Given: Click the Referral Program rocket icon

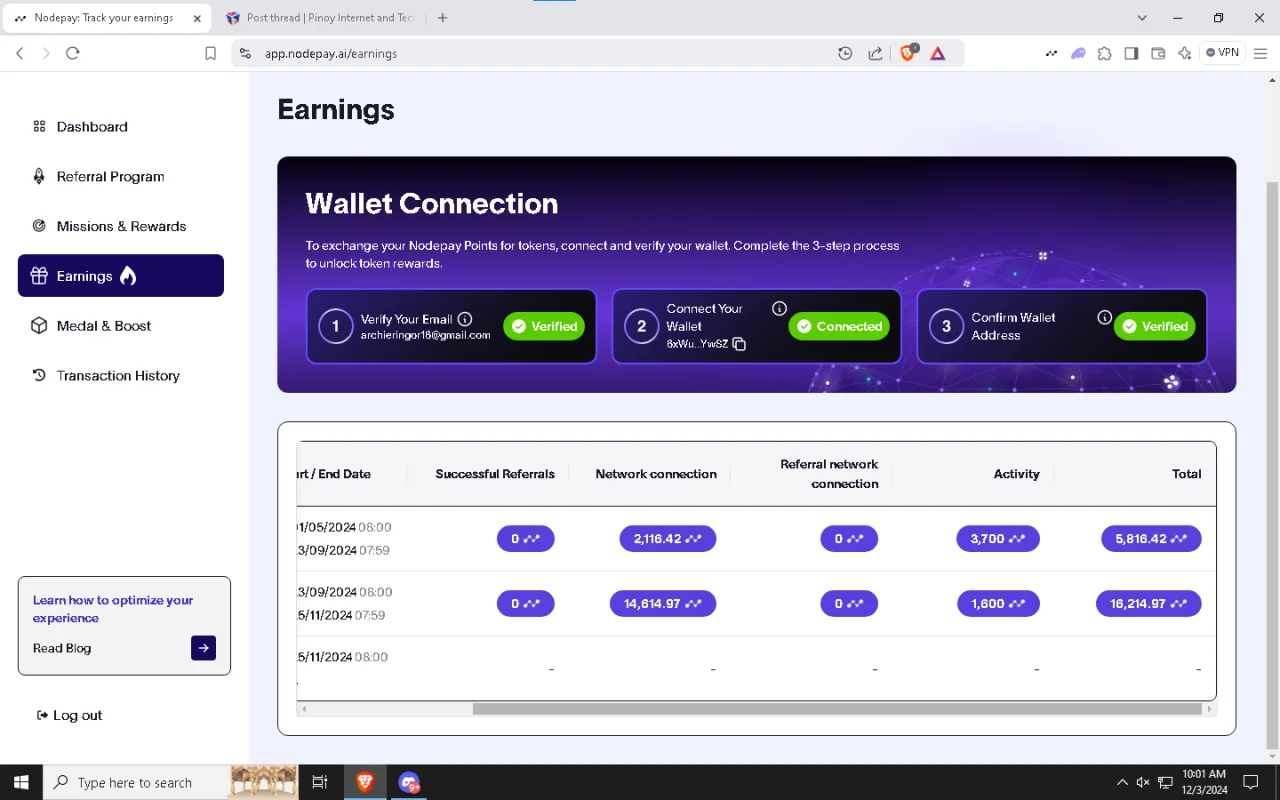Looking at the screenshot, I should tap(39, 177).
